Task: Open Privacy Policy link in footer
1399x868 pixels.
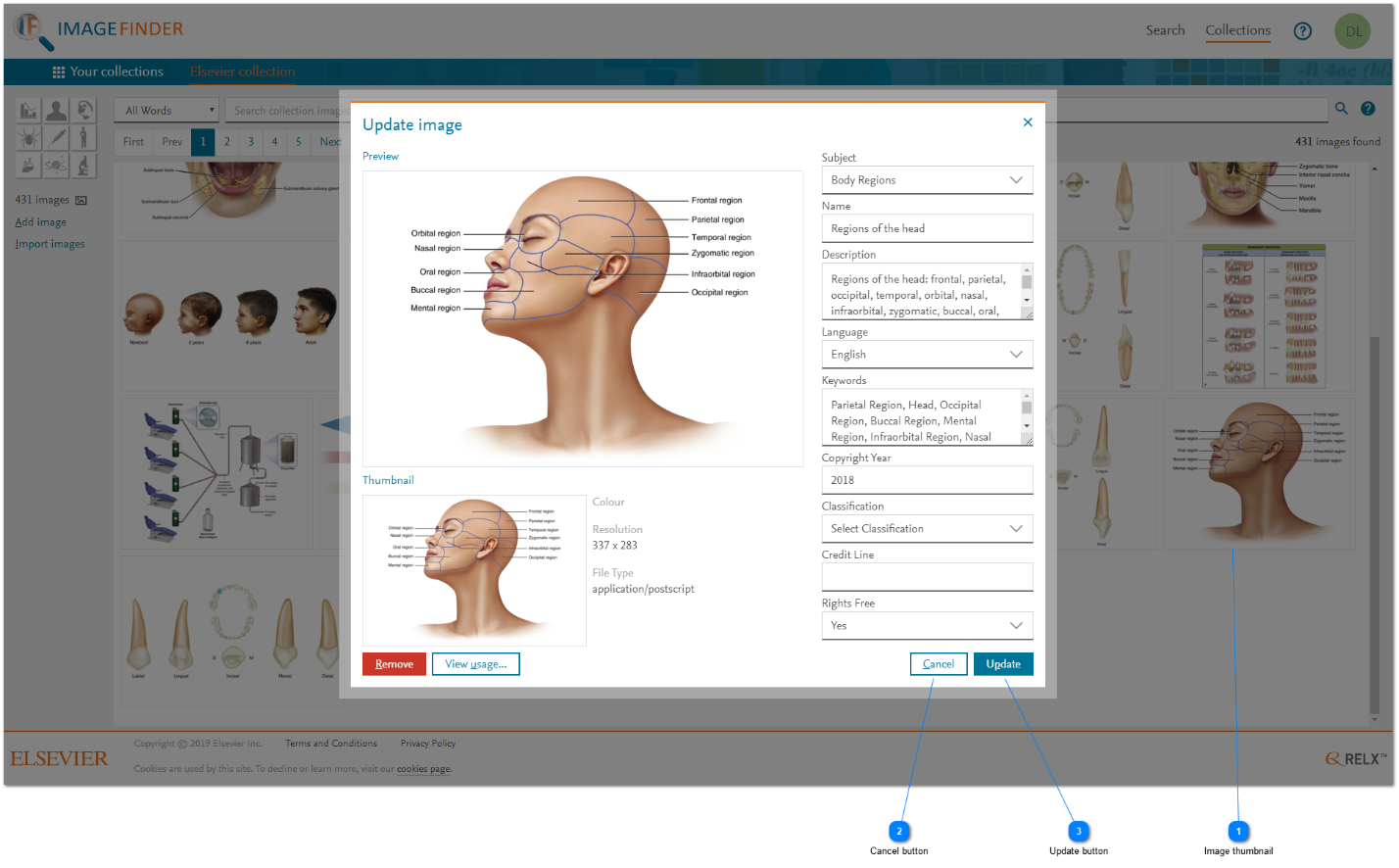Action: pos(428,744)
